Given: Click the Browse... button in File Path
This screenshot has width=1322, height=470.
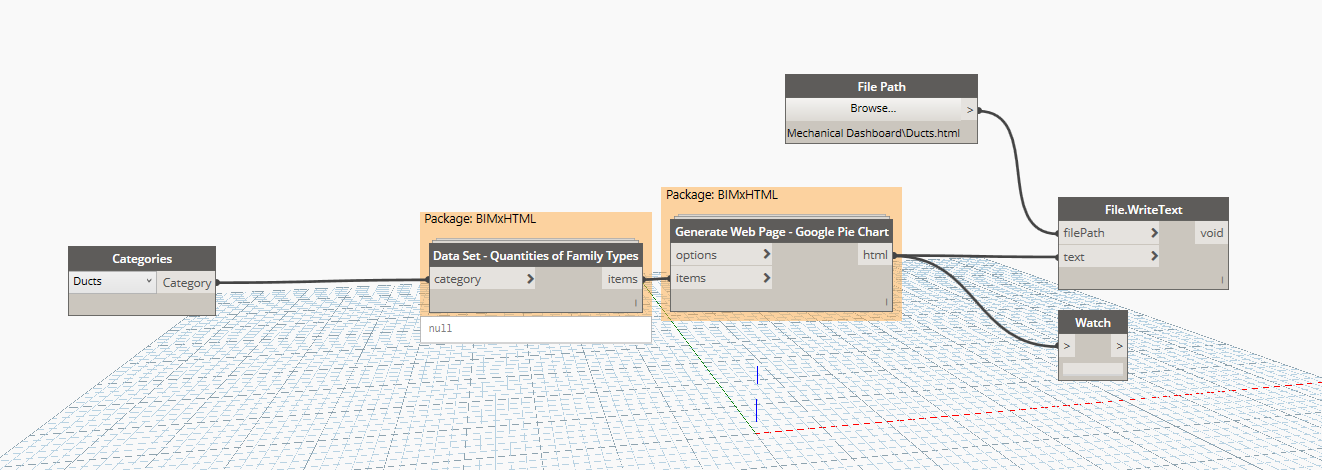Looking at the screenshot, I should pyautogui.click(x=872, y=109).
